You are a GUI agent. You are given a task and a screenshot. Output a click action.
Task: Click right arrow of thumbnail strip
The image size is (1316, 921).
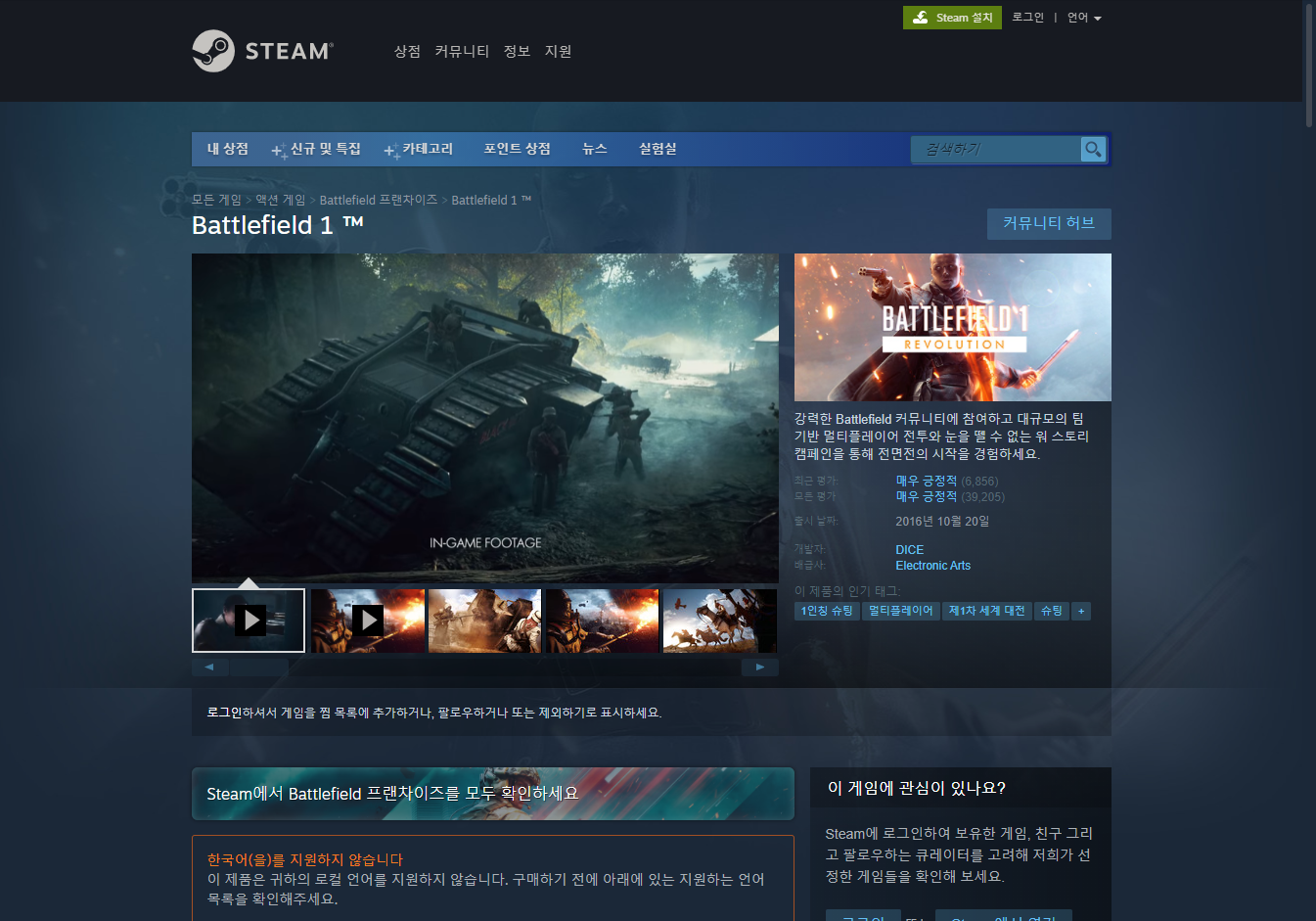[760, 667]
